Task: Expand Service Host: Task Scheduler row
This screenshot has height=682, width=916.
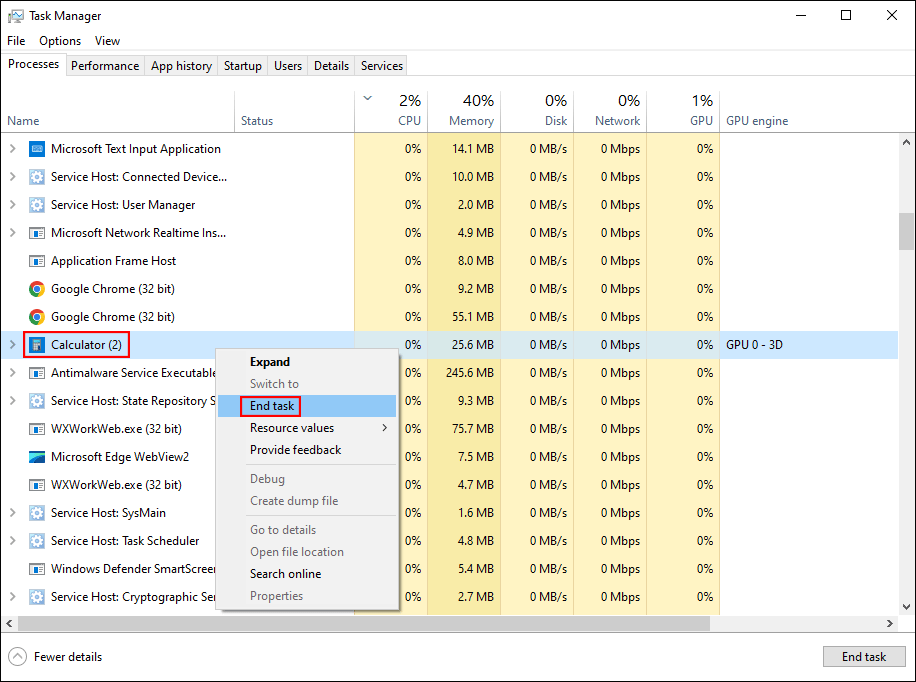Action: [12, 541]
